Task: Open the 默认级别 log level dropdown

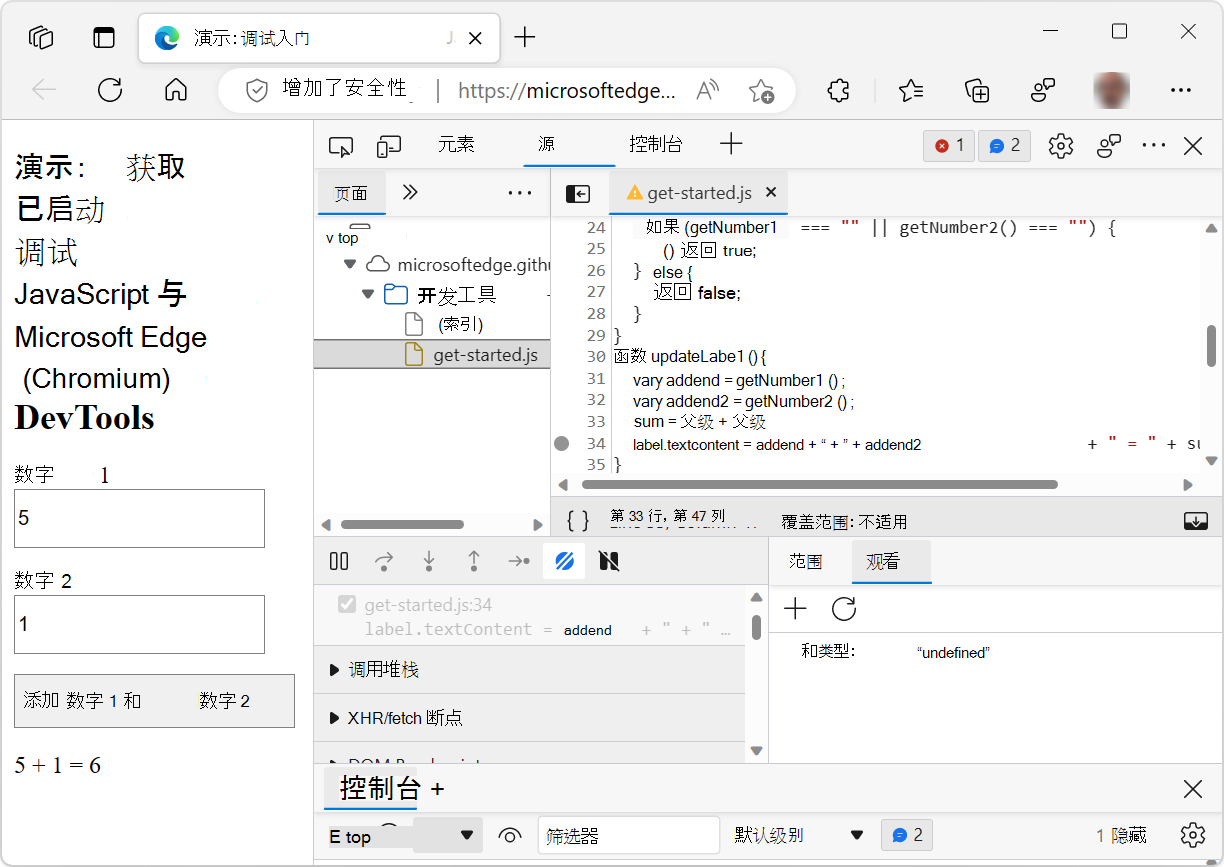Action: pos(799,835)
